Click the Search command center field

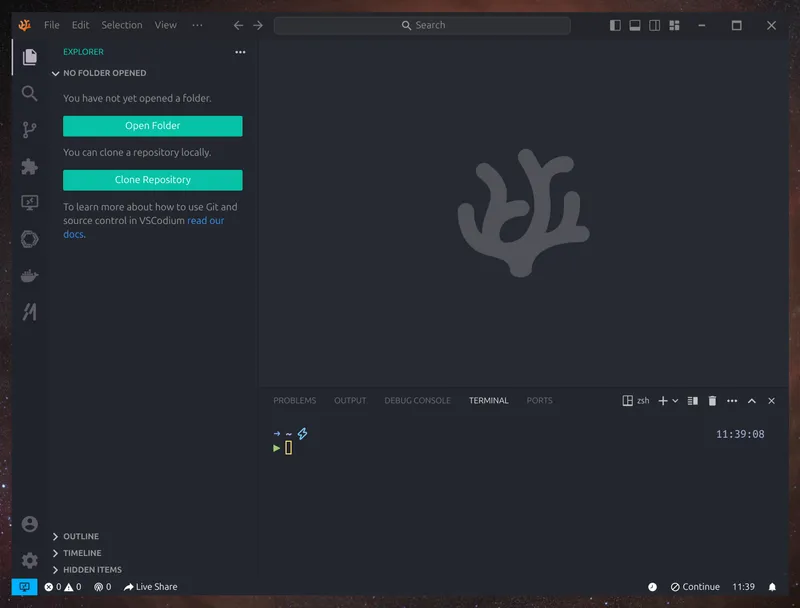pos(422,26)
